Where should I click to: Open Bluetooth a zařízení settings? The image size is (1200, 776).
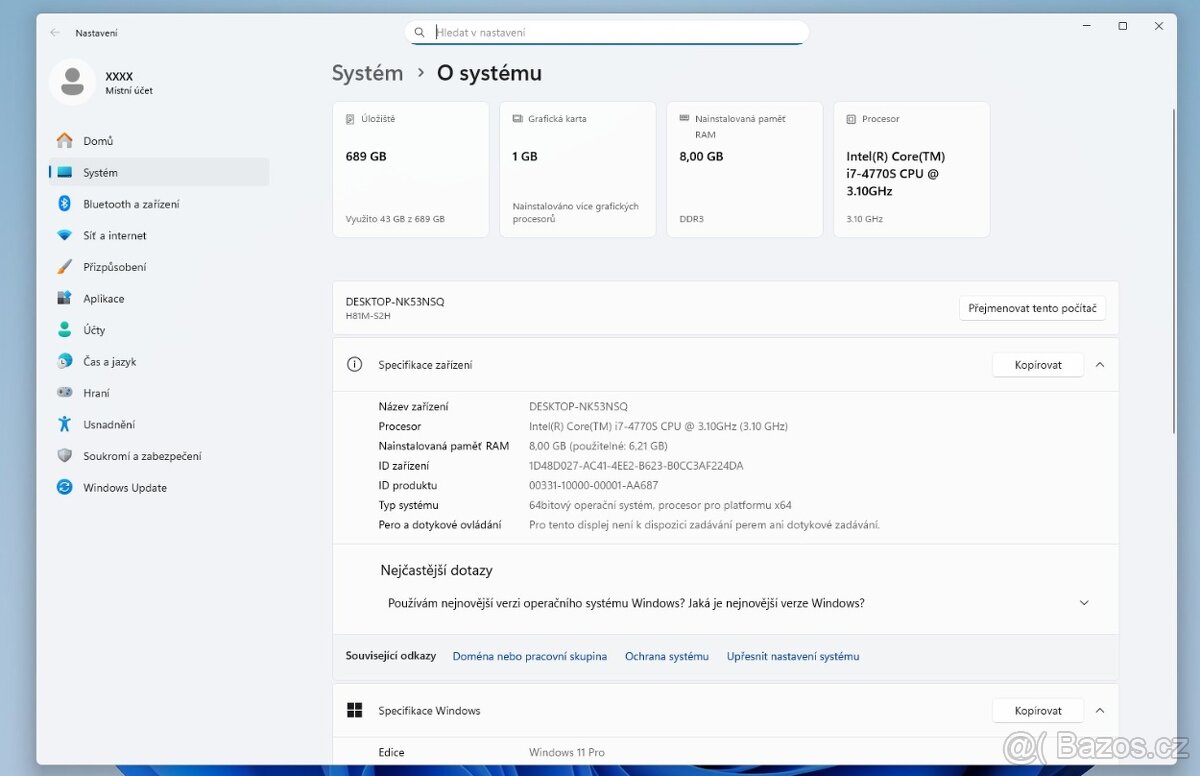[x=130, y=203]
